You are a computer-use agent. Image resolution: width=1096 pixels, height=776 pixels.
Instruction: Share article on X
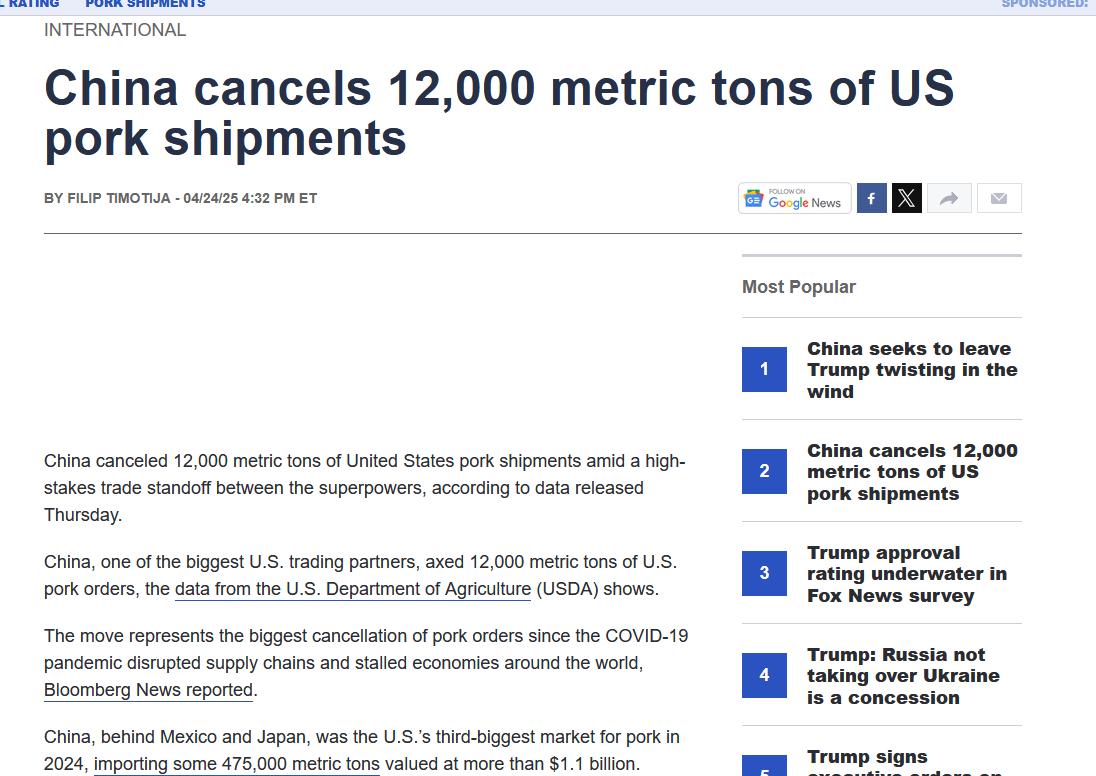click(907, 199)
